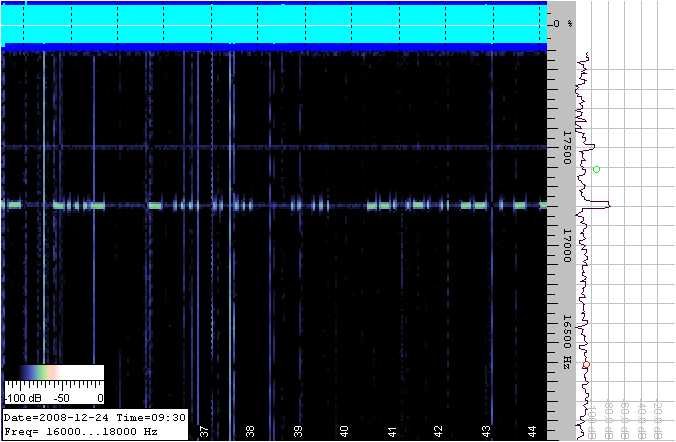Click the -50 legend scale label
The width and height of the screenshot is (676, 442).
click(x=61, y=398)
